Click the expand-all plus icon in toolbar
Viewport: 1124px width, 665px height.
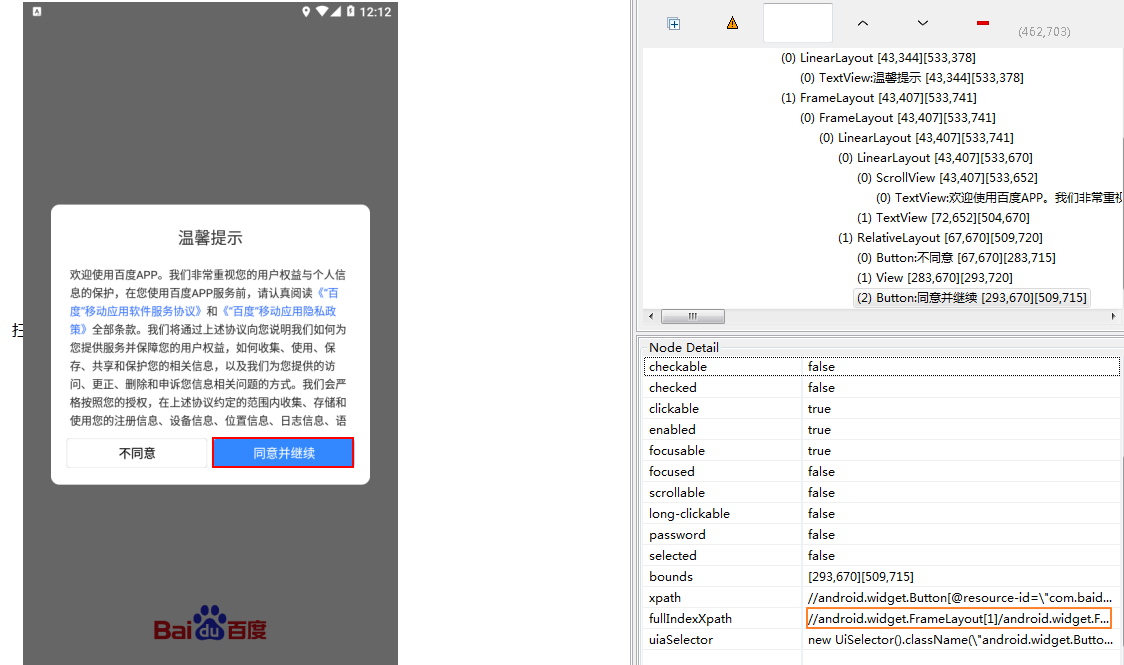[x=673, y=24]
